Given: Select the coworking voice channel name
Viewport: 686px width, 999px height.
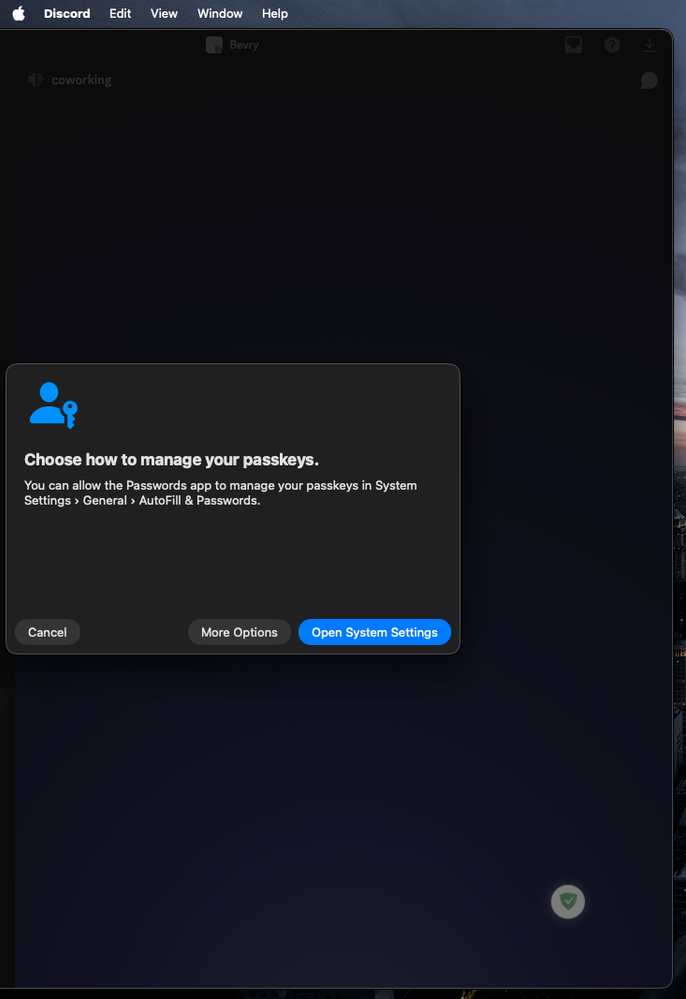Looking at the screenshot, I should pos(81,80).
